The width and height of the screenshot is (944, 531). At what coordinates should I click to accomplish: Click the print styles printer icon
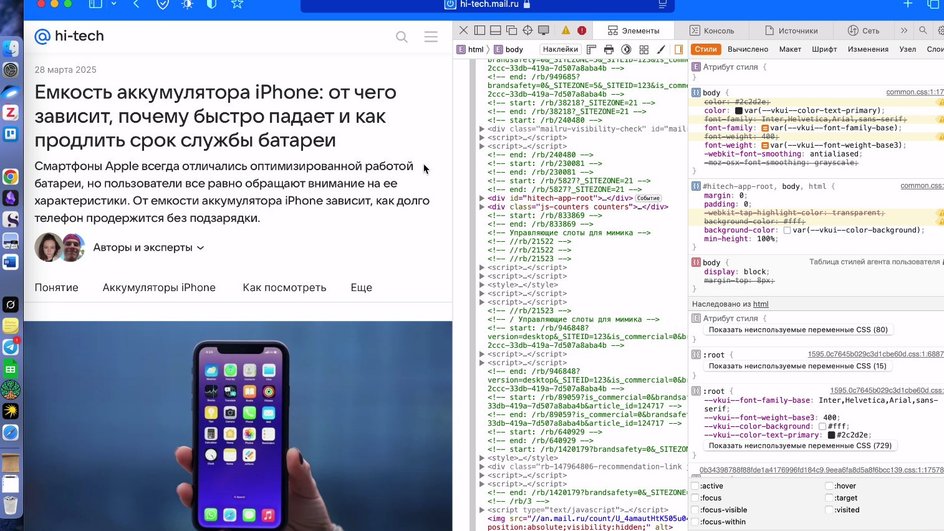[x=609, y=49]
